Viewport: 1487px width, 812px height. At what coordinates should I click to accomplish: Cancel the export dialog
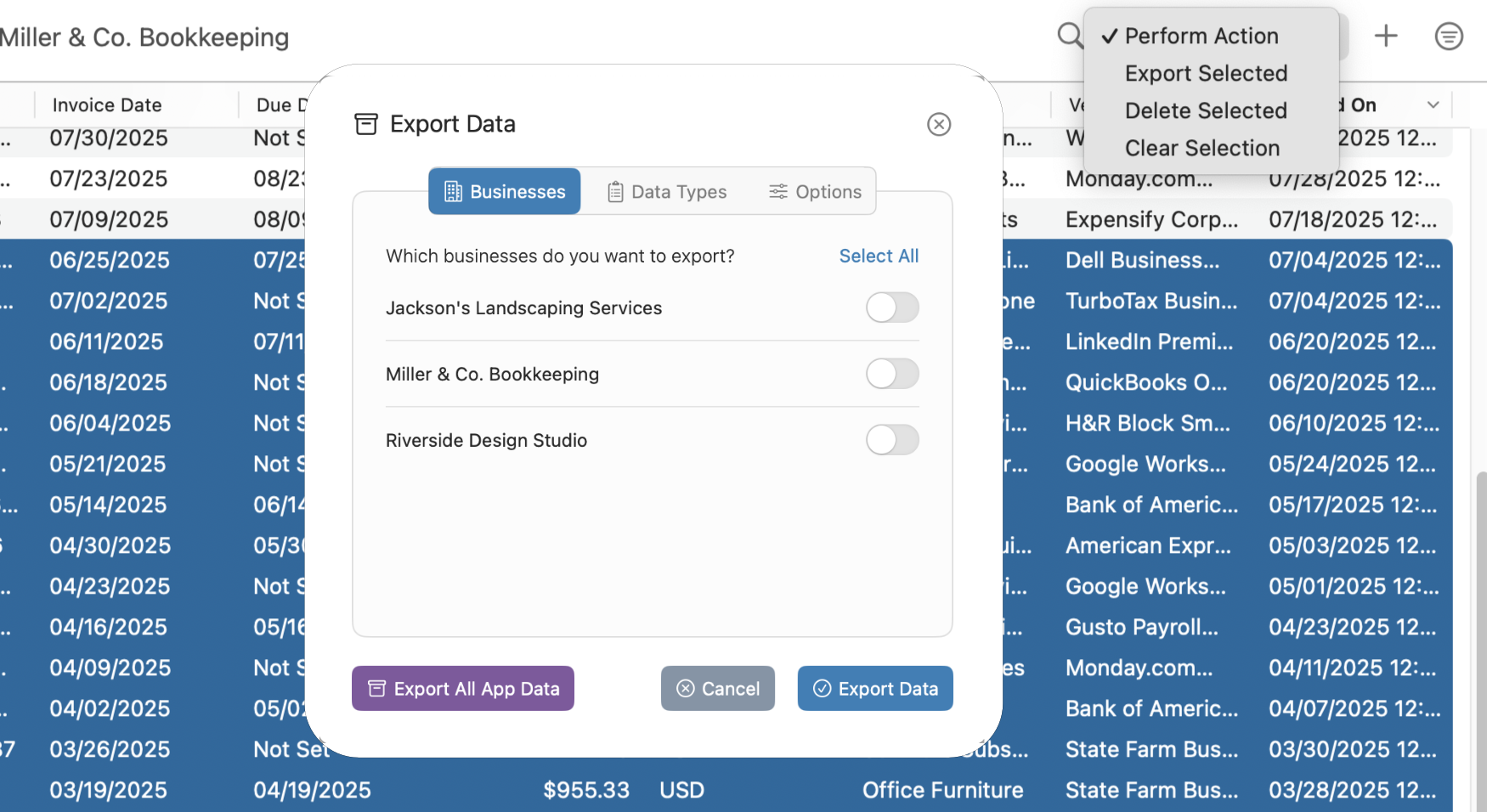(717, 688)
